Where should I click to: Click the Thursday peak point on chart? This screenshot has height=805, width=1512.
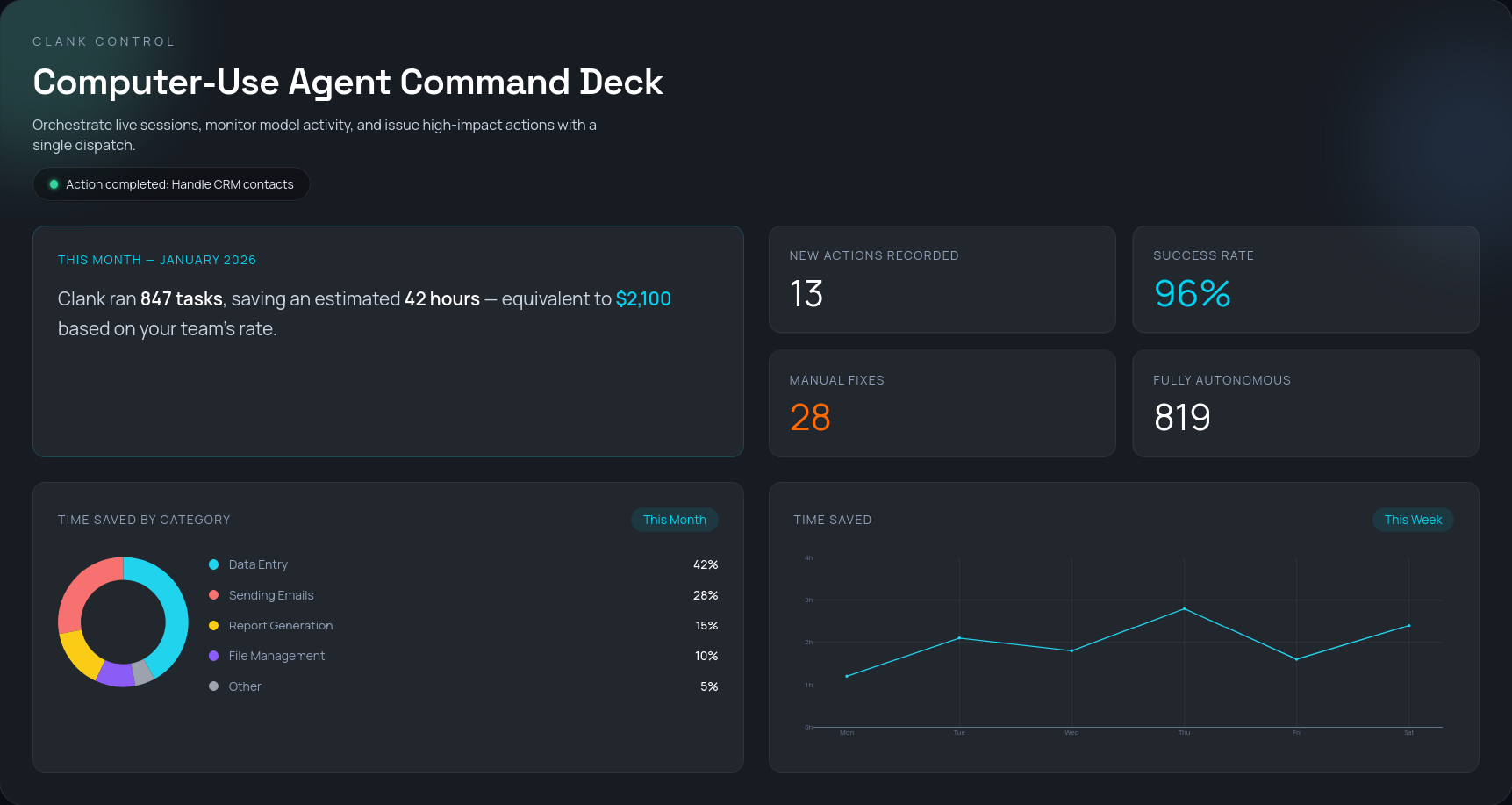point(1184,608)
